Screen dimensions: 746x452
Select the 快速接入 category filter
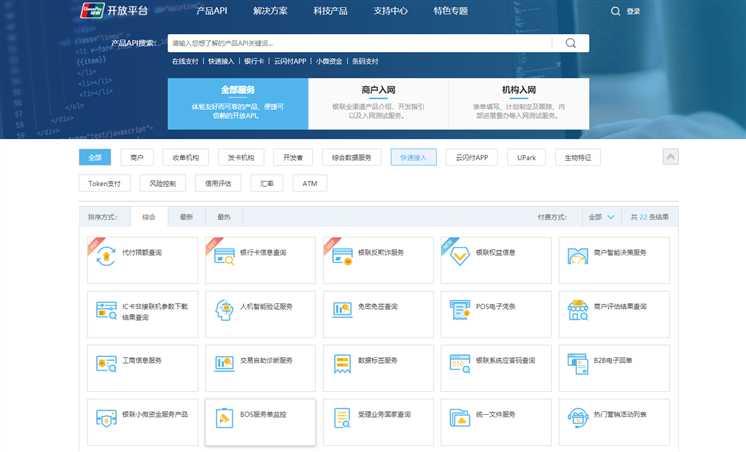[x=413, y=157]
